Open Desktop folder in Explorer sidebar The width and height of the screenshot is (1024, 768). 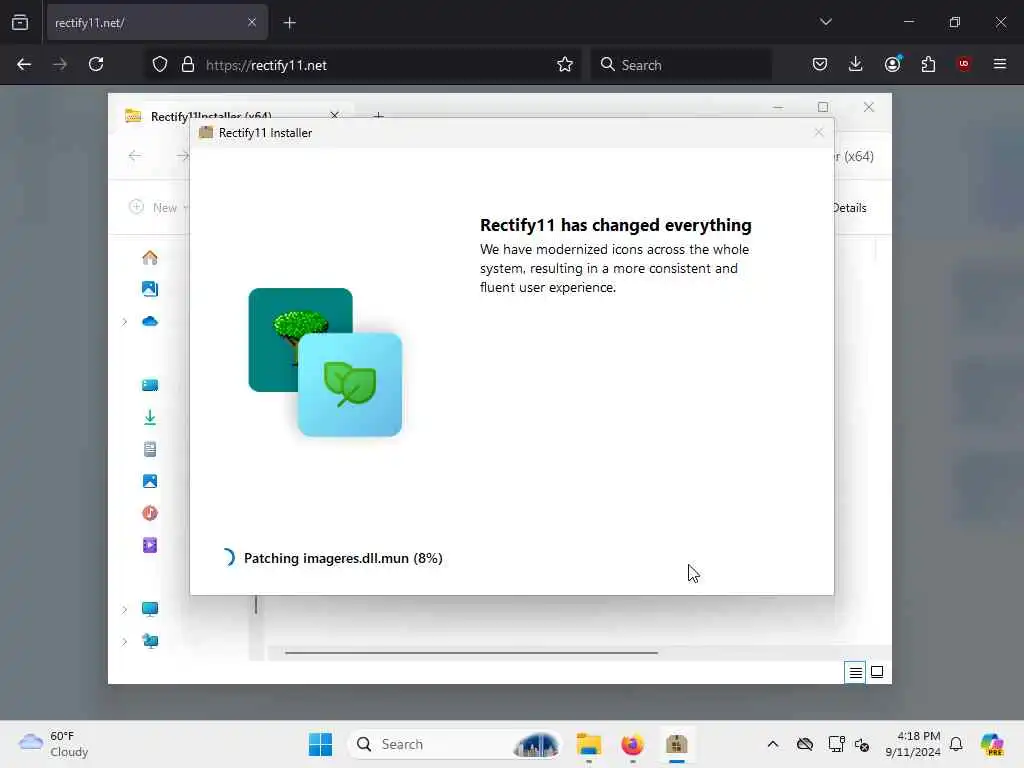click(x=150, y=385)
